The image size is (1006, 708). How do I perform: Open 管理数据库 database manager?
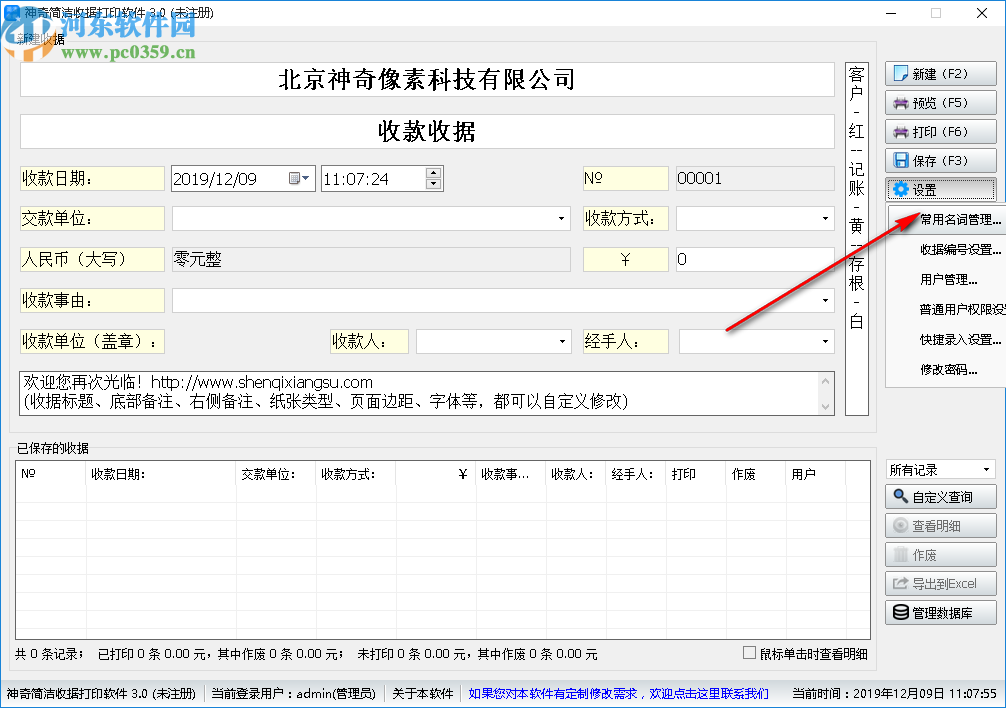click(940, 613)
